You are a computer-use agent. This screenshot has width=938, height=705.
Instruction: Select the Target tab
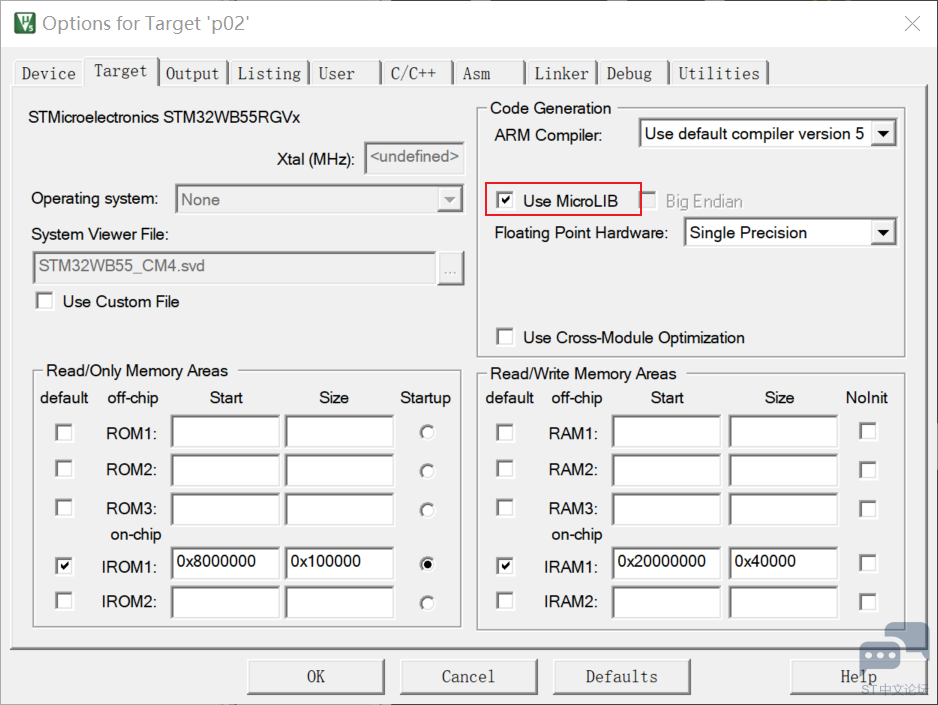(121, 71)
